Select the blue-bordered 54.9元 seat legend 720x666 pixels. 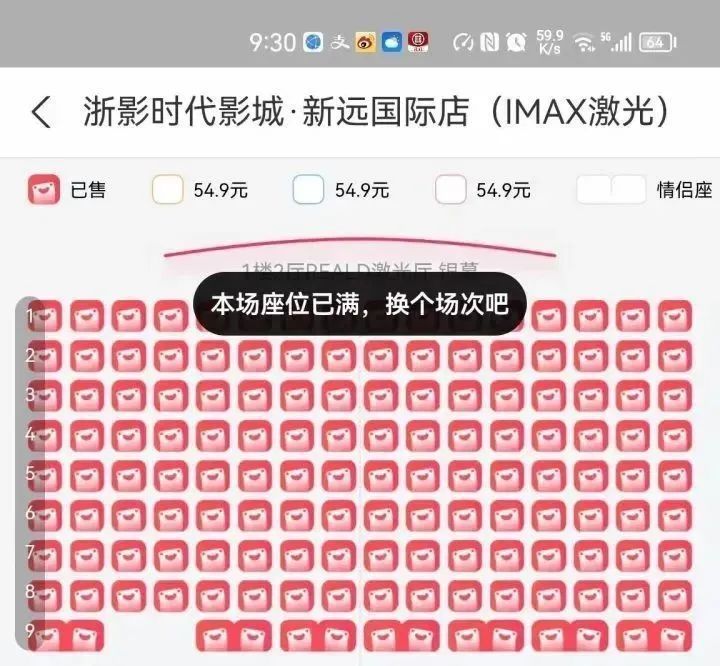pyautogui.click(x=308, y=189)
